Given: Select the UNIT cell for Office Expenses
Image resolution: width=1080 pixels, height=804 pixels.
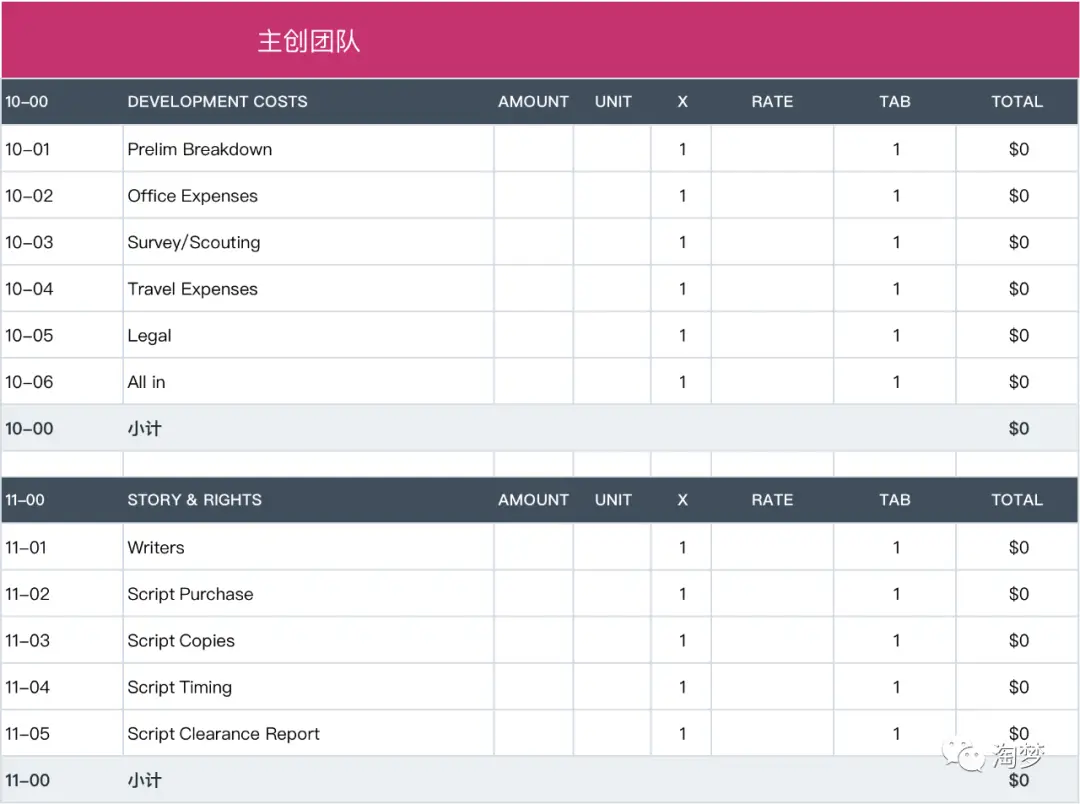Looking at the screenshot, I should 612,196.
